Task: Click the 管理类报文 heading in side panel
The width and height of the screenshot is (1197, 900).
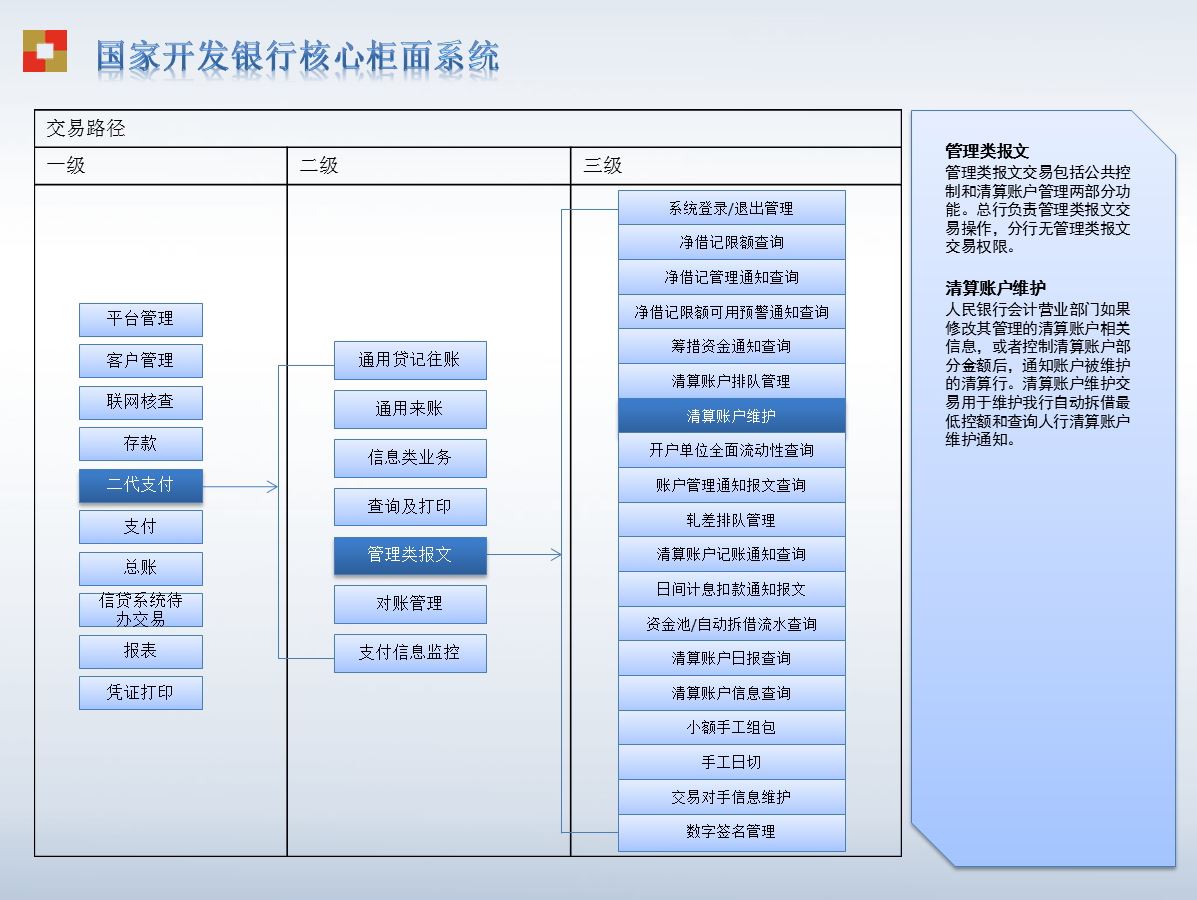Action: coord(987,151)
